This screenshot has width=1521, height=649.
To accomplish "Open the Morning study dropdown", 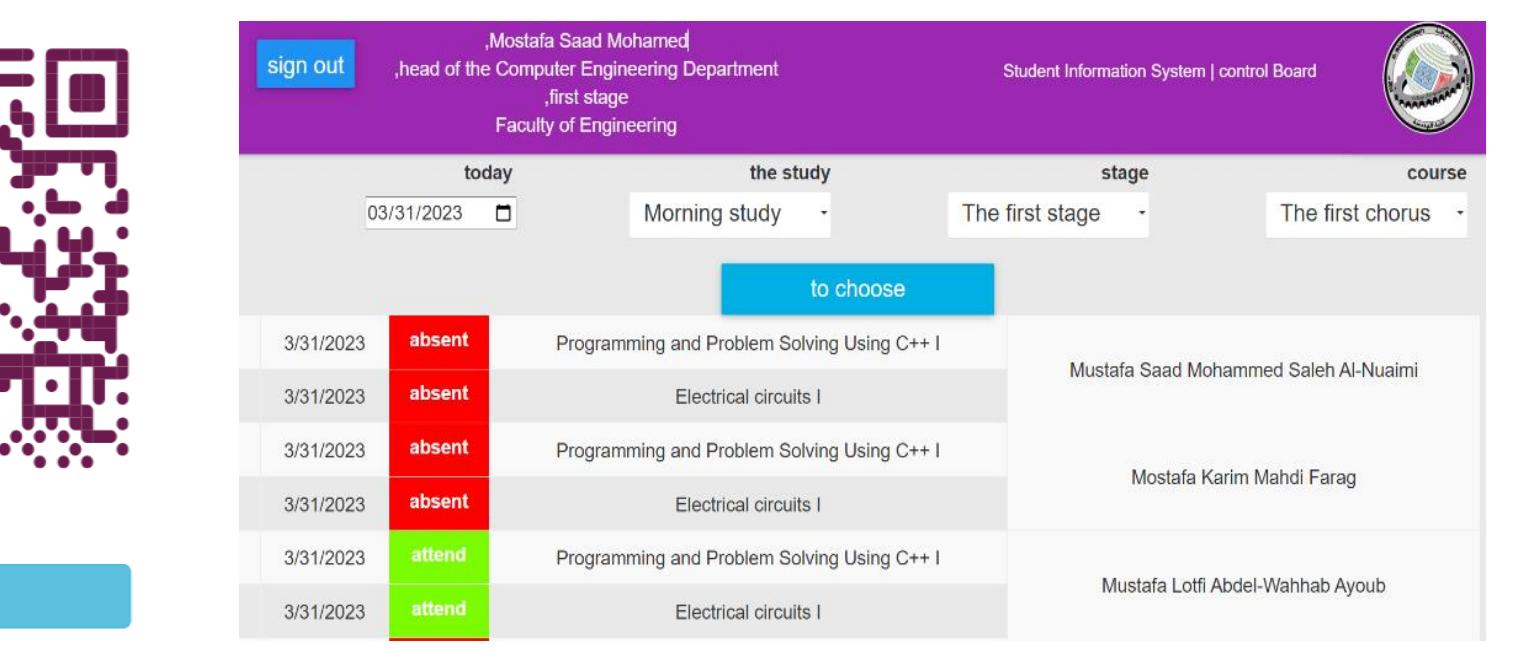I will pyautogui.click(x=729, y=214).
